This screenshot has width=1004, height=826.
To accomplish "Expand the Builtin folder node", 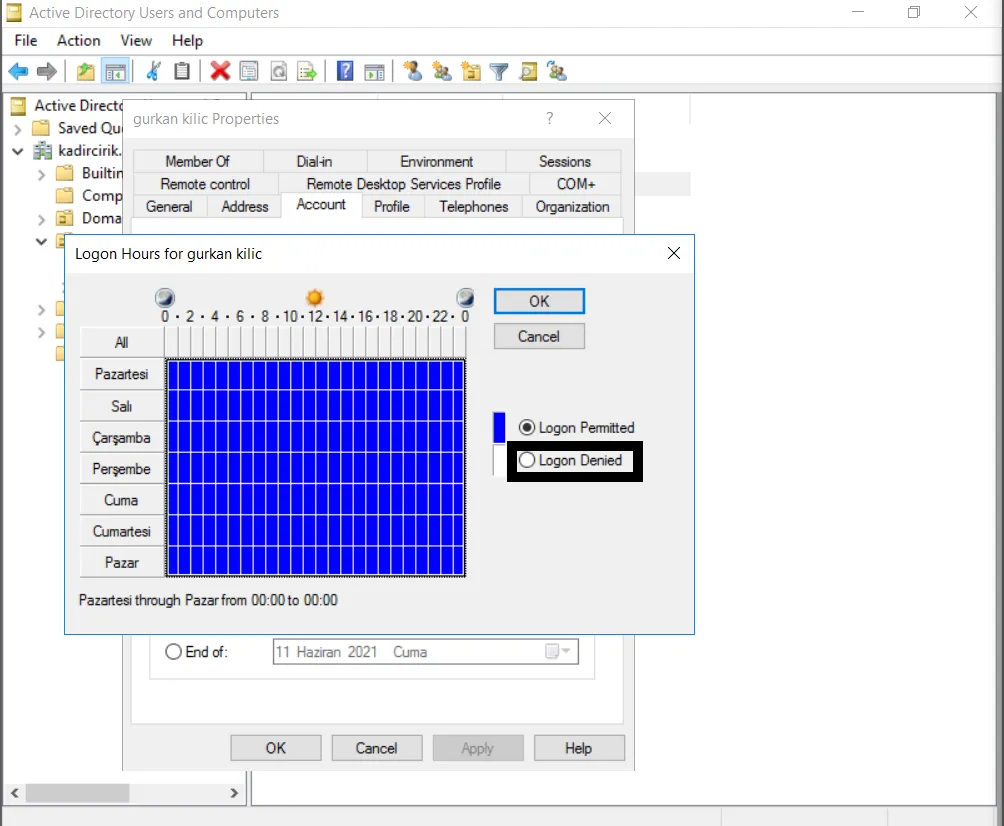I will point(42,174).
